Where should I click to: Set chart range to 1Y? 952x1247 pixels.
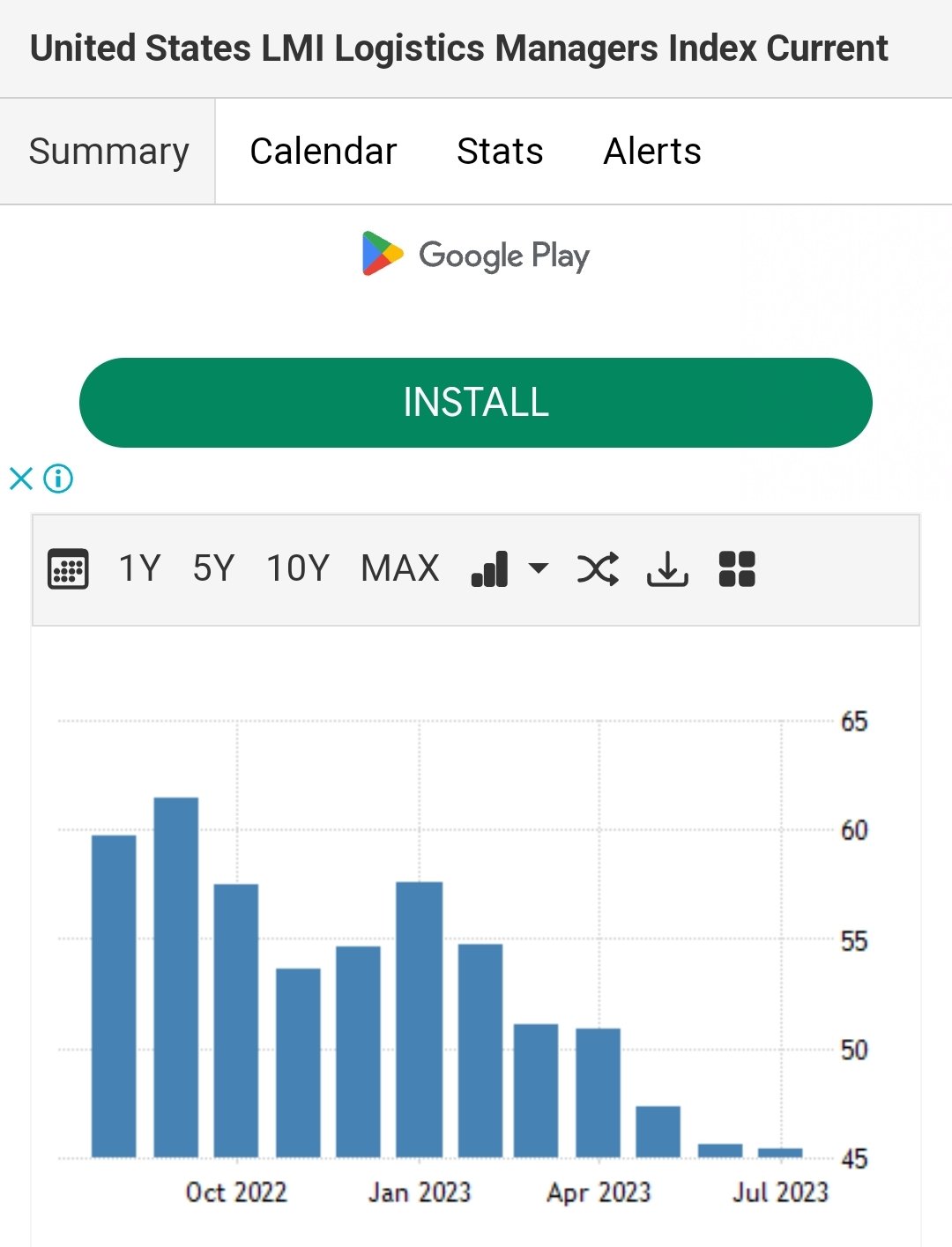pyautogui.click(x=139, y=569)
